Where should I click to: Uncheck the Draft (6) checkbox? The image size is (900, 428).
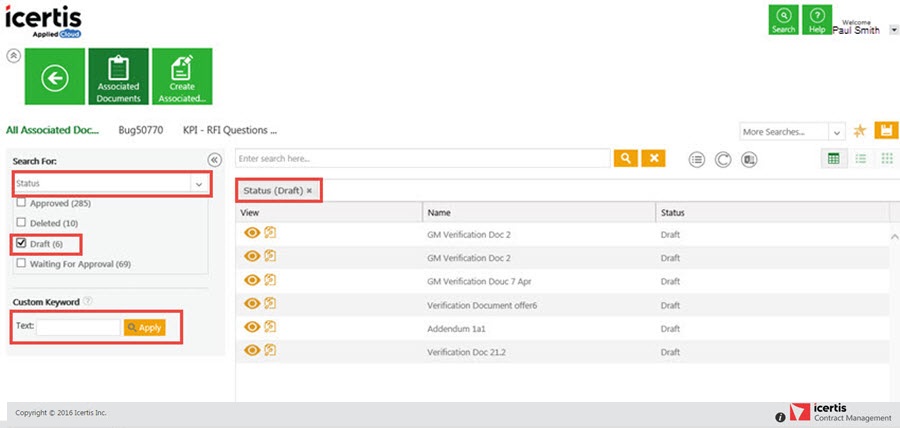point(21,243)
